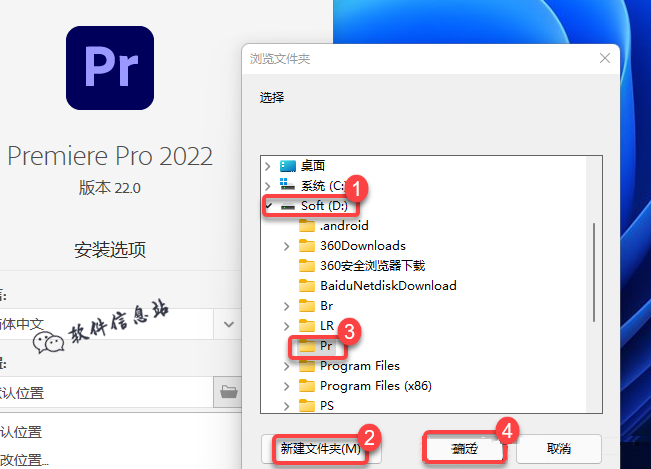This screenshot has width=651, height=469.
Task: Expand the LR folder node
Action: click(x=286, y=326)
